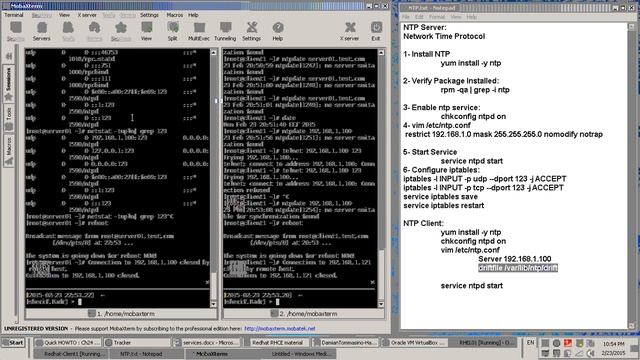This screenshot has width=640, height=360.
Task: Click the Session toolbar icon in MobaXterm
Action: pos(16,31)
